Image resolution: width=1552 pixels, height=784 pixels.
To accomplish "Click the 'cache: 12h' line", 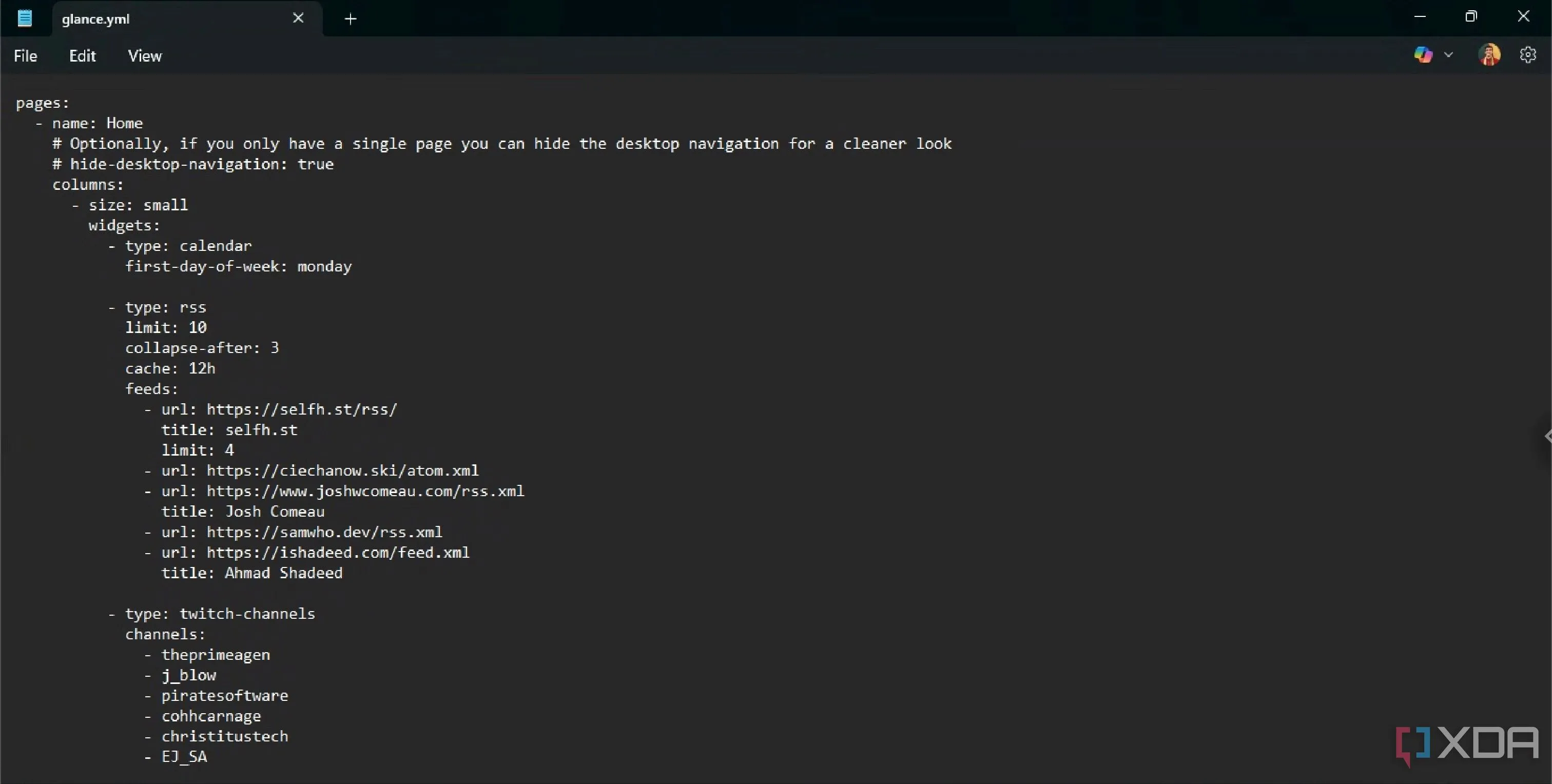I will pos(170,368).
